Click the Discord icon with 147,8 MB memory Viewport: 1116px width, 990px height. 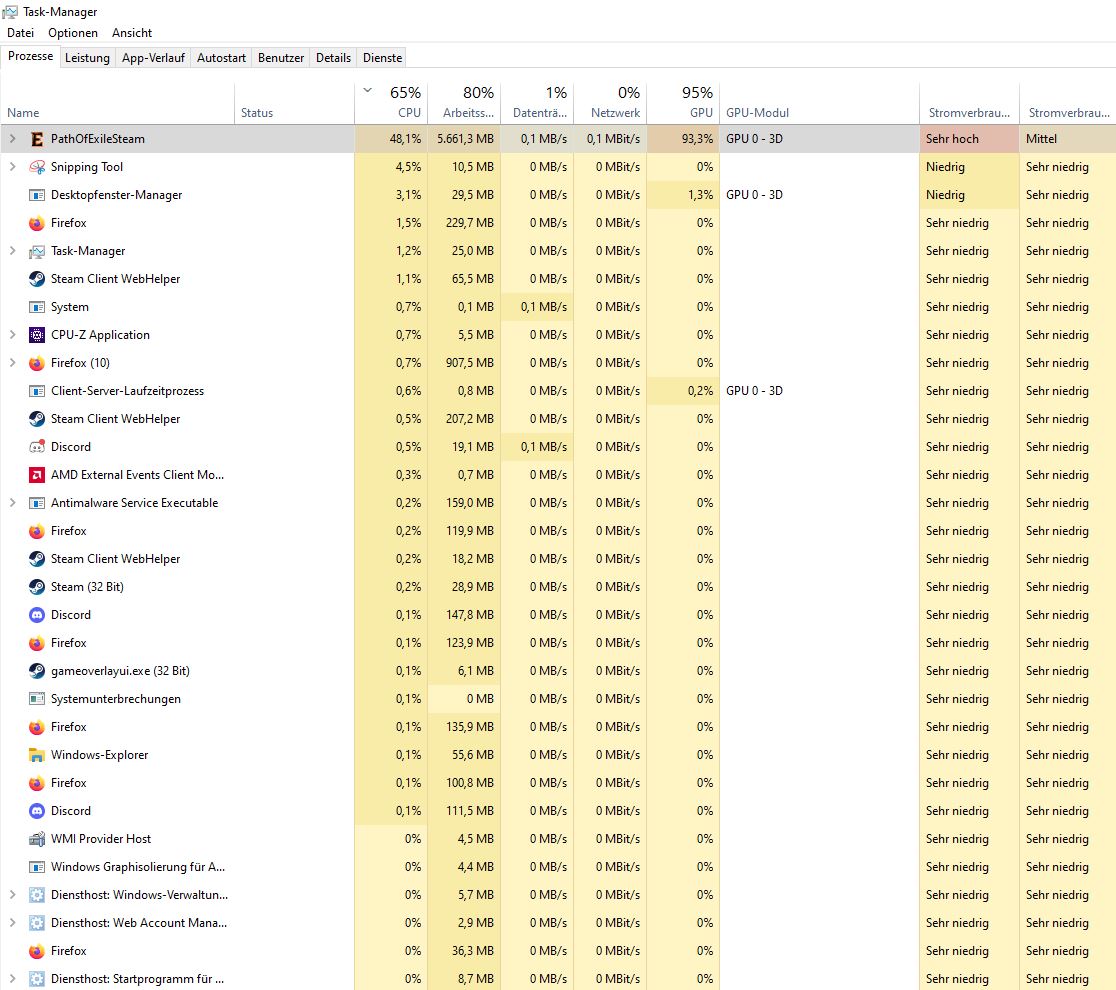pos(37,615)
